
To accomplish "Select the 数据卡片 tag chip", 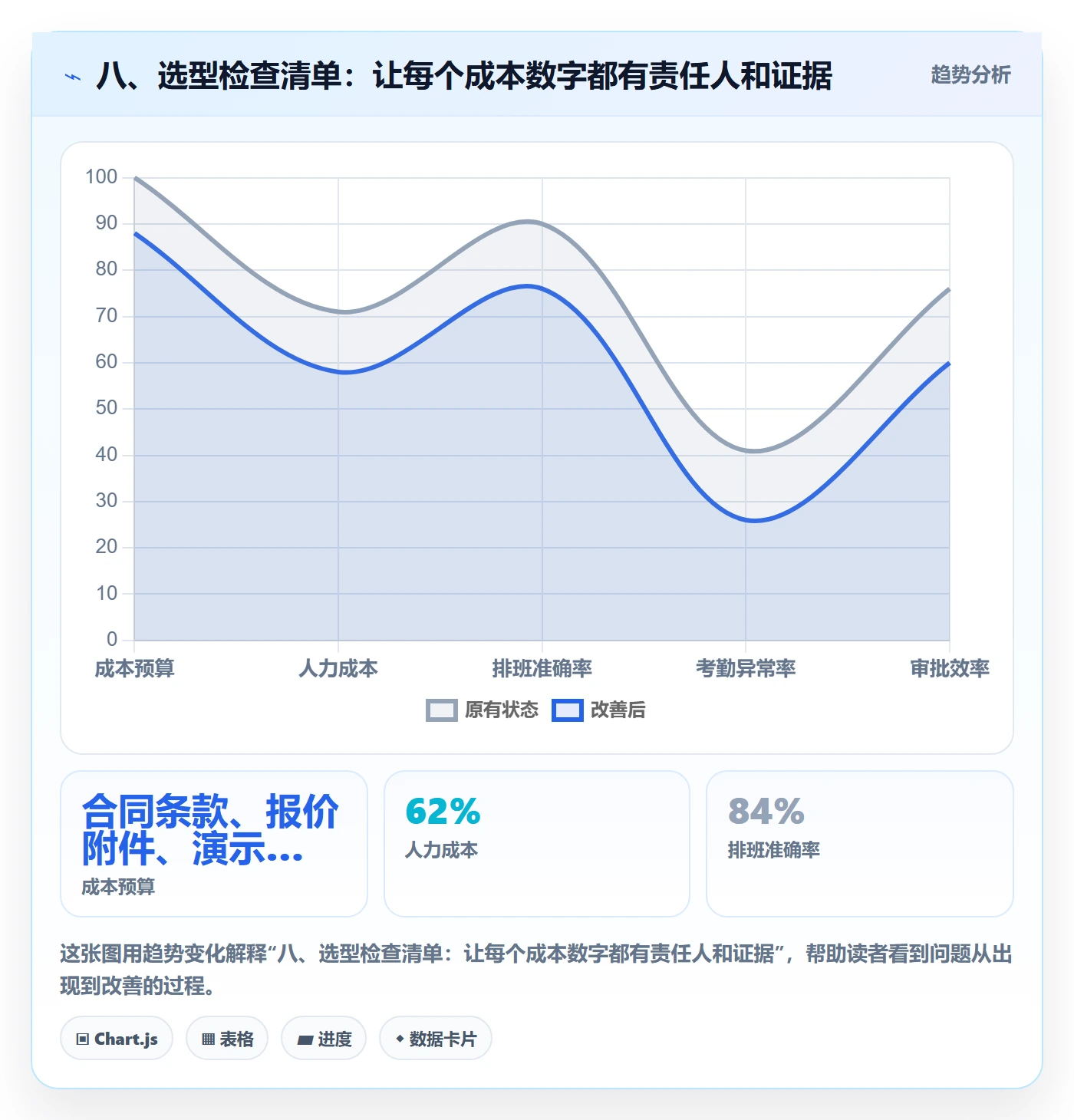I will click(436, 1039).
